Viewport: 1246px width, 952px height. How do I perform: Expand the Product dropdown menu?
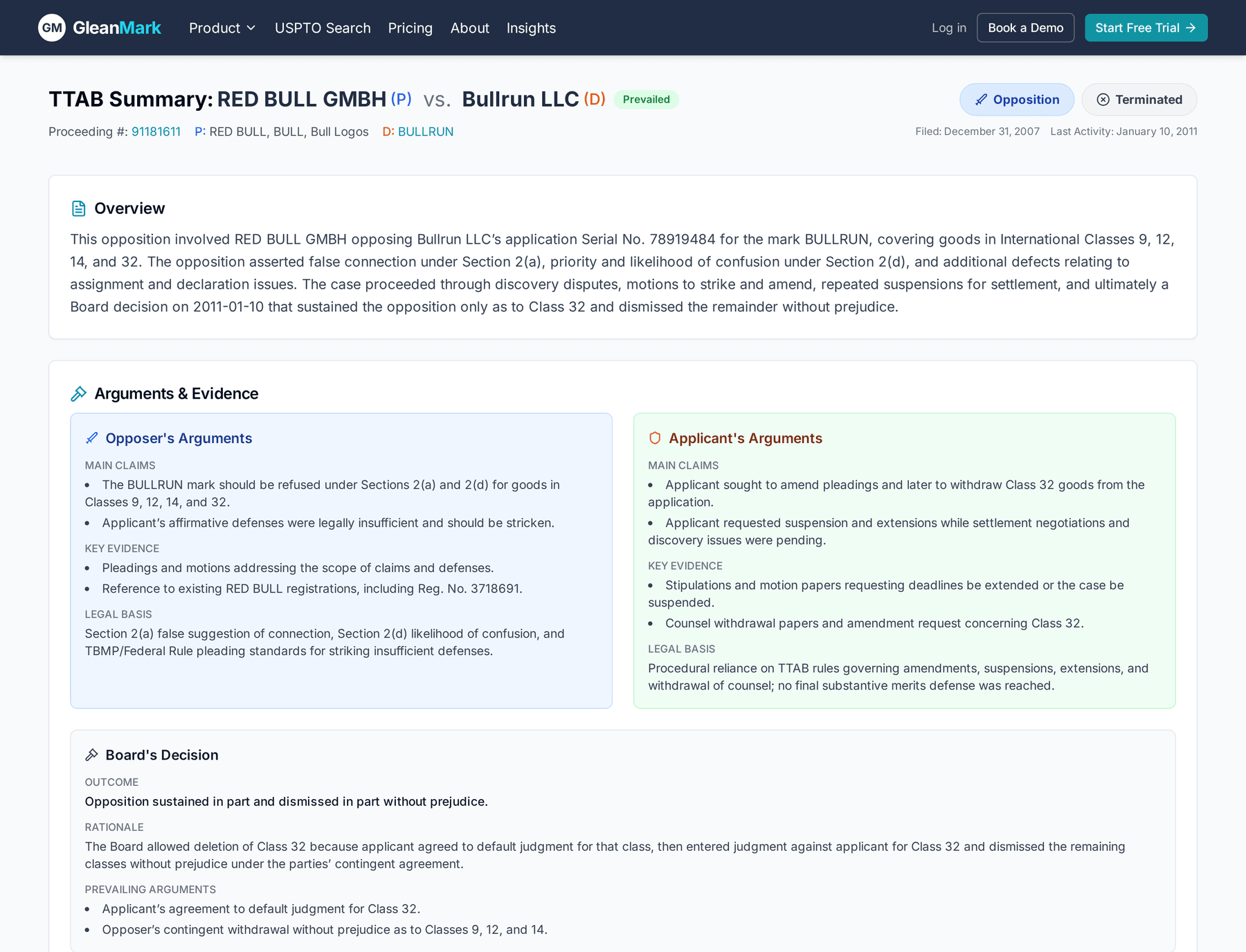click(222, 28)
